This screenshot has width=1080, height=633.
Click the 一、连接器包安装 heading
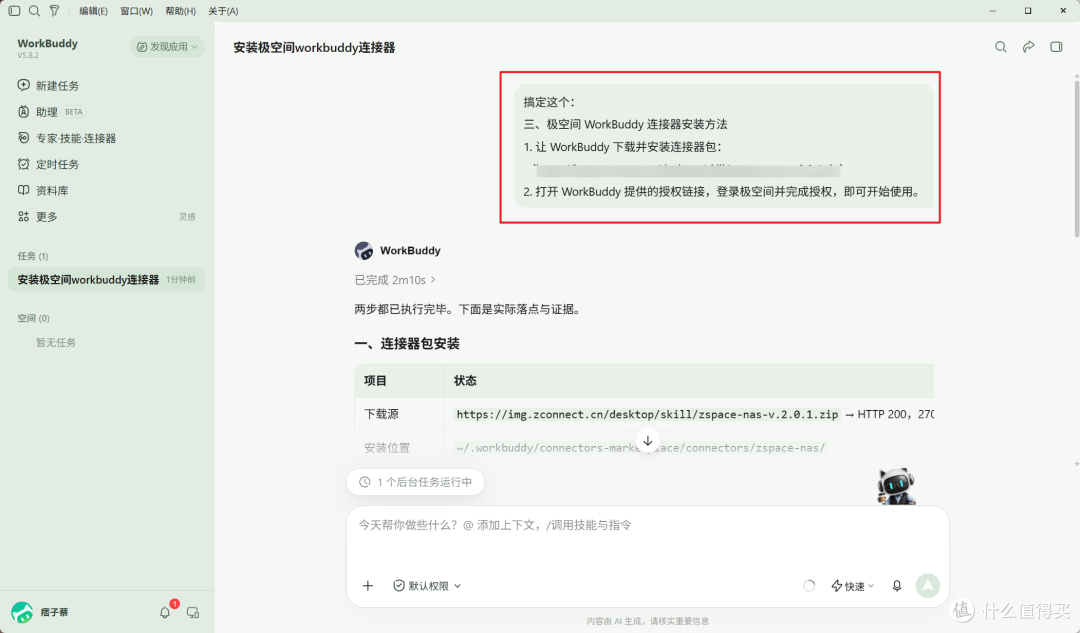pos(406,344)
